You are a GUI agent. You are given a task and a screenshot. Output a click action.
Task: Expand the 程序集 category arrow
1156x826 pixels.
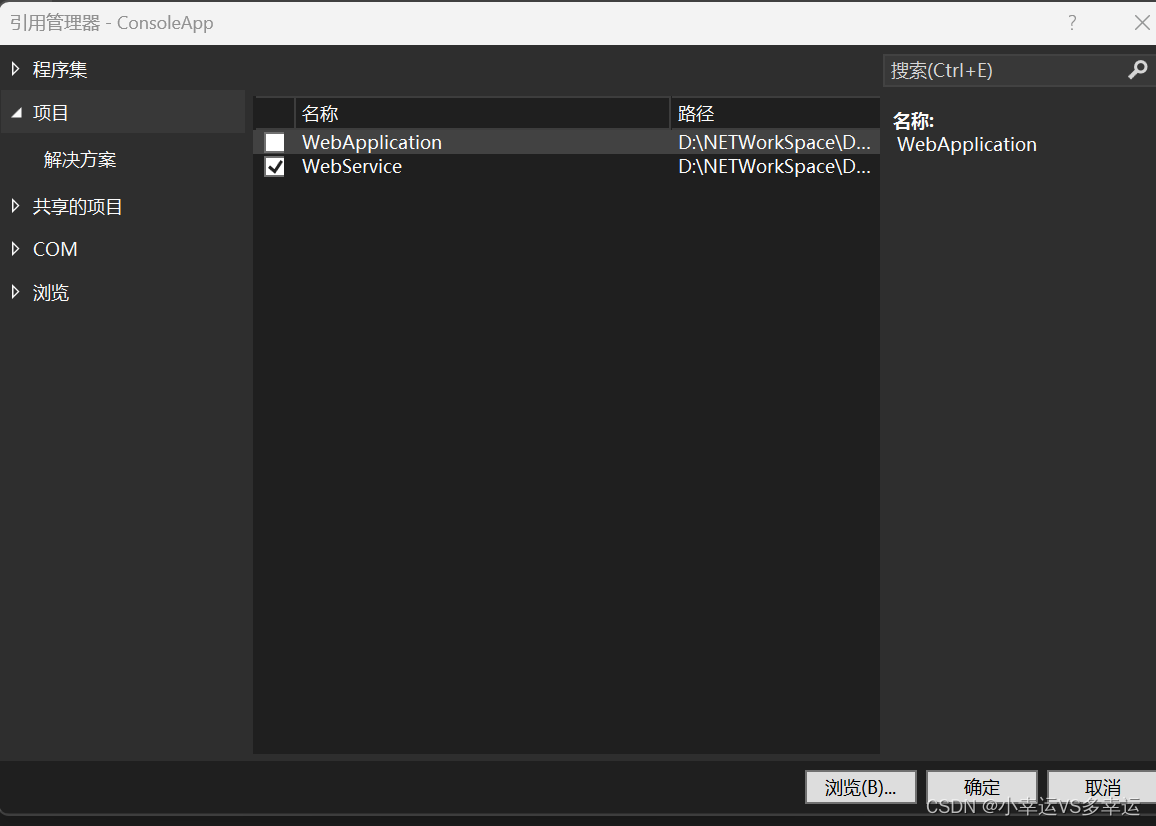click(15, 69)
